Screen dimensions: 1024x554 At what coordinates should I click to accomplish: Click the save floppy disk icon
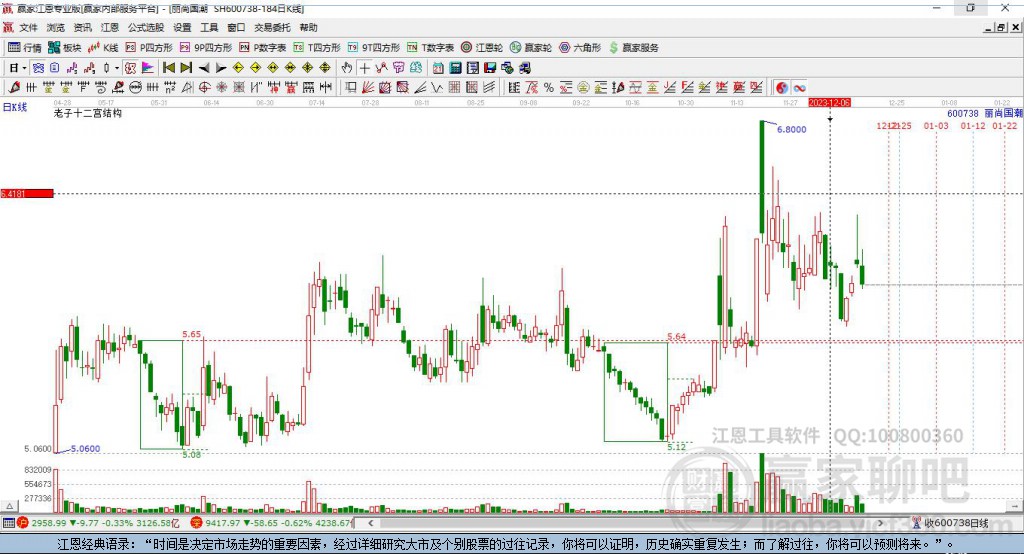(490, 68)
